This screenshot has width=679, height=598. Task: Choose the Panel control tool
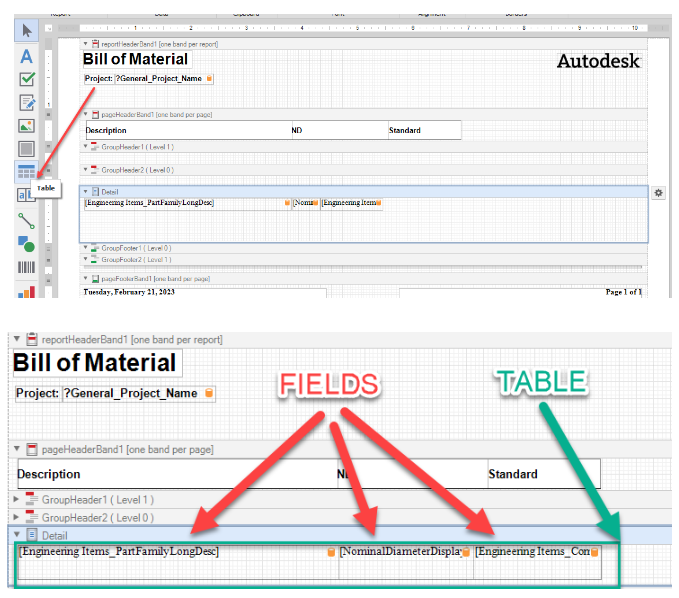[27, 149]
